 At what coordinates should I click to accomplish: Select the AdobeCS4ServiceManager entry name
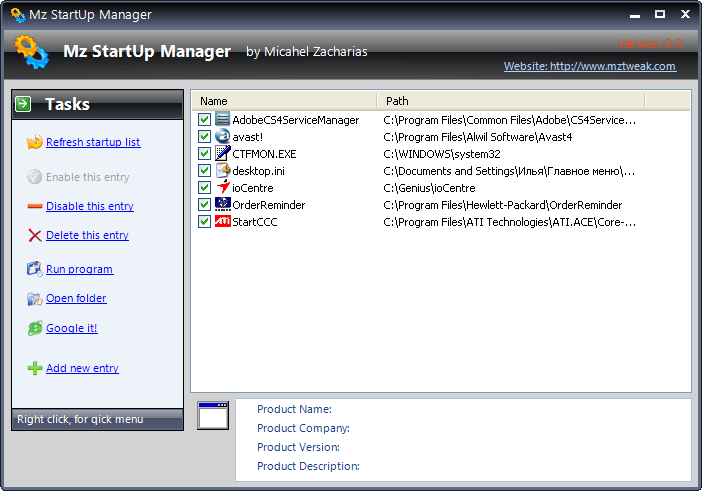tap(295, 120)
